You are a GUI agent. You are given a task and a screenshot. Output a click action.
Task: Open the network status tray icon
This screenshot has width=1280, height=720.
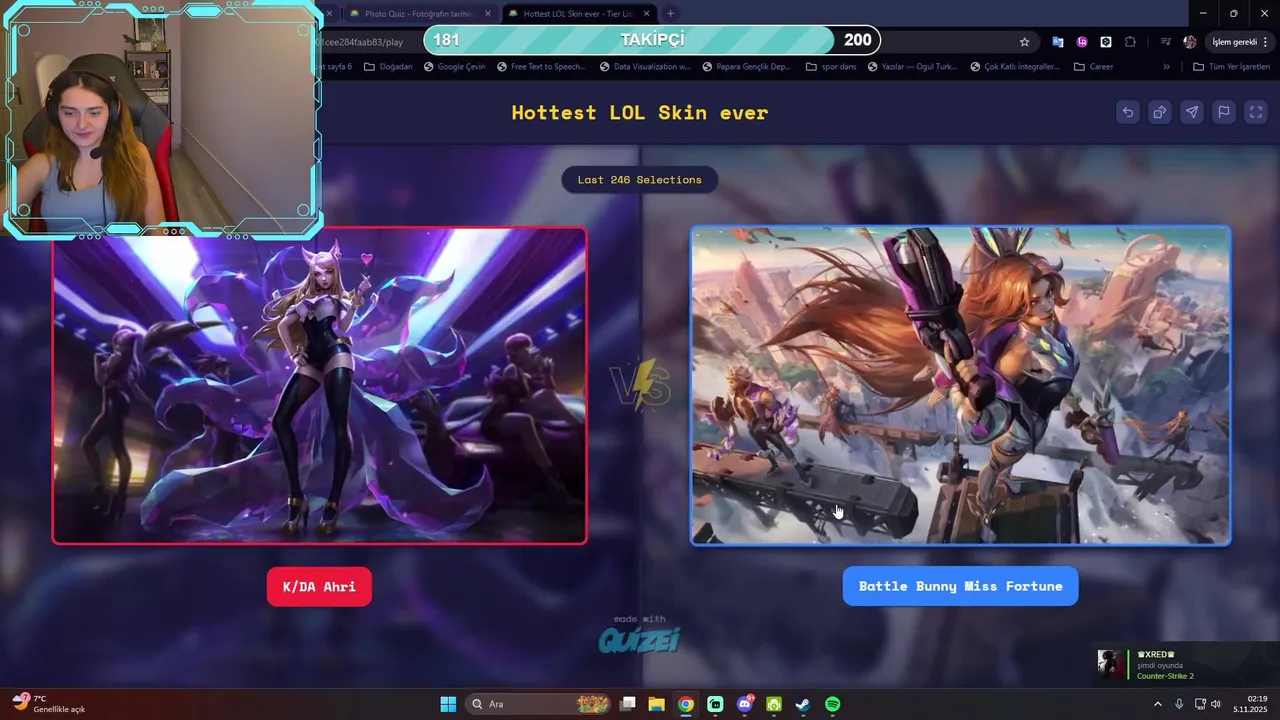click(1200, 704)
